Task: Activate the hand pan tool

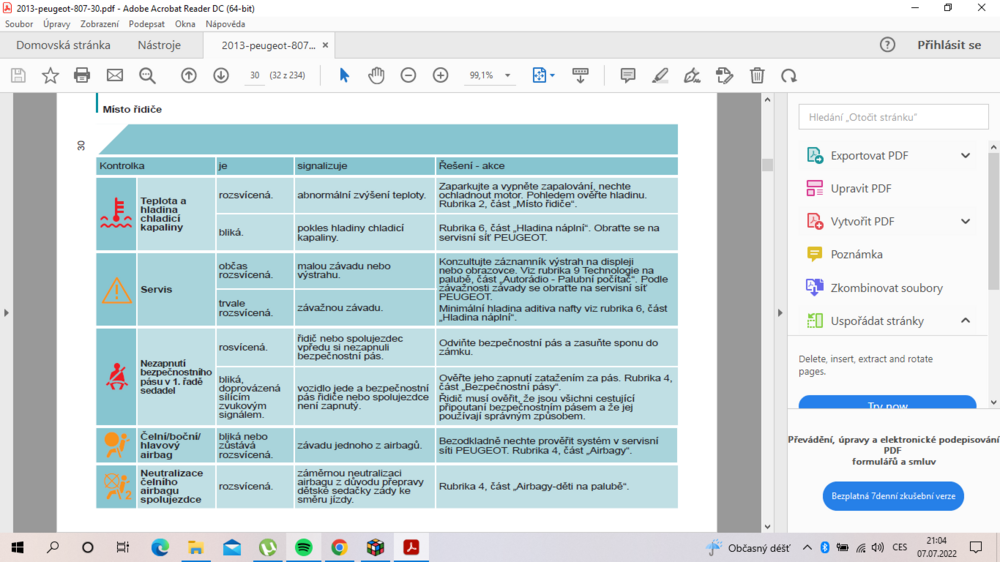Action: point(376,75)
